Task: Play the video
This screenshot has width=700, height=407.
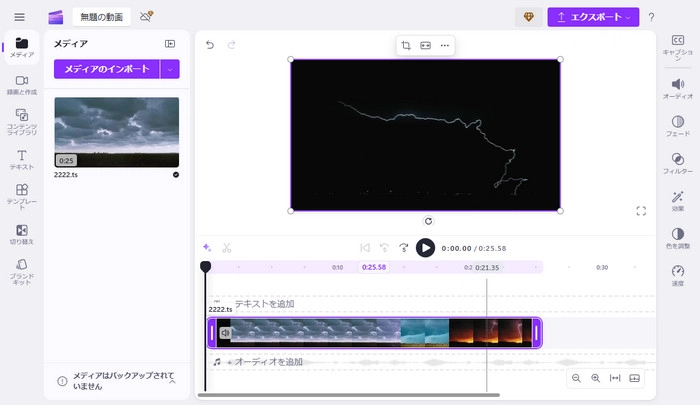Action: click(x=425, y=248)
